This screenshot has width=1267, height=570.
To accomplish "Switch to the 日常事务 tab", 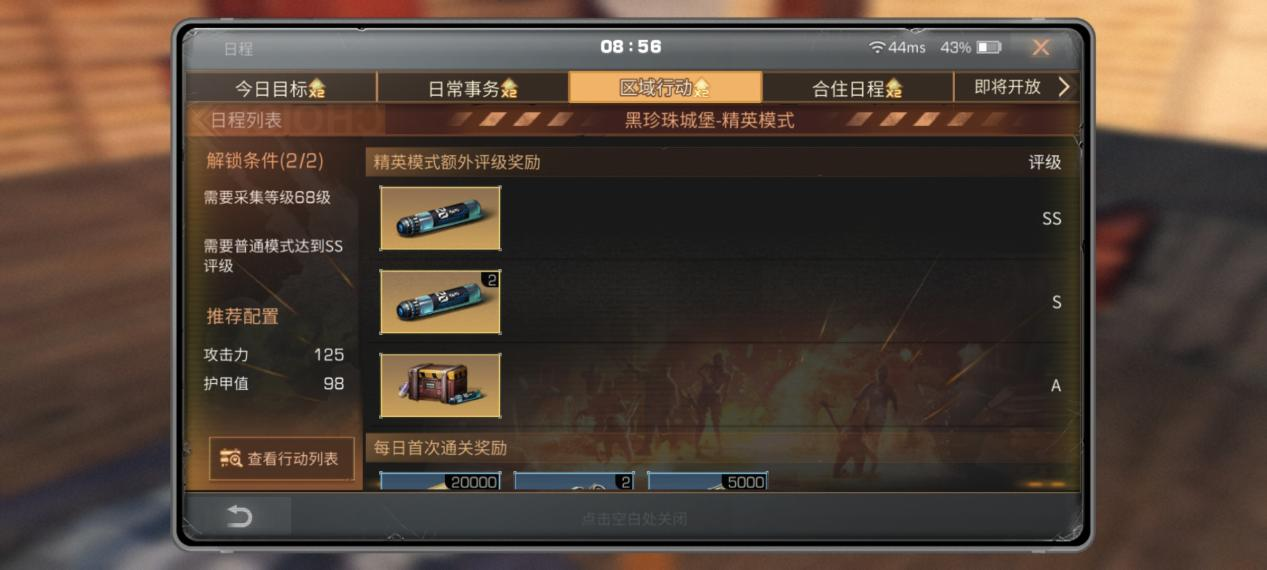I will pyautogui.click(x=473, y=88).
